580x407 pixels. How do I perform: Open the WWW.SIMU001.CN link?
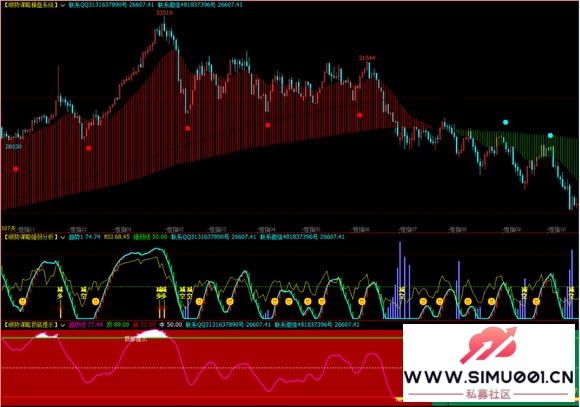point(488,377)
